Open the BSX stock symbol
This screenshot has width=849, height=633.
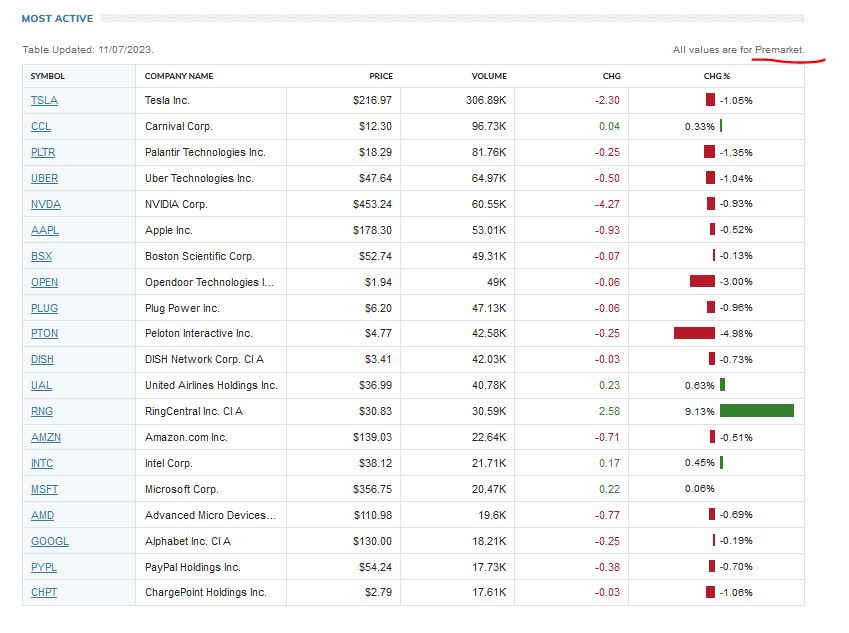[x=41, y=256]
